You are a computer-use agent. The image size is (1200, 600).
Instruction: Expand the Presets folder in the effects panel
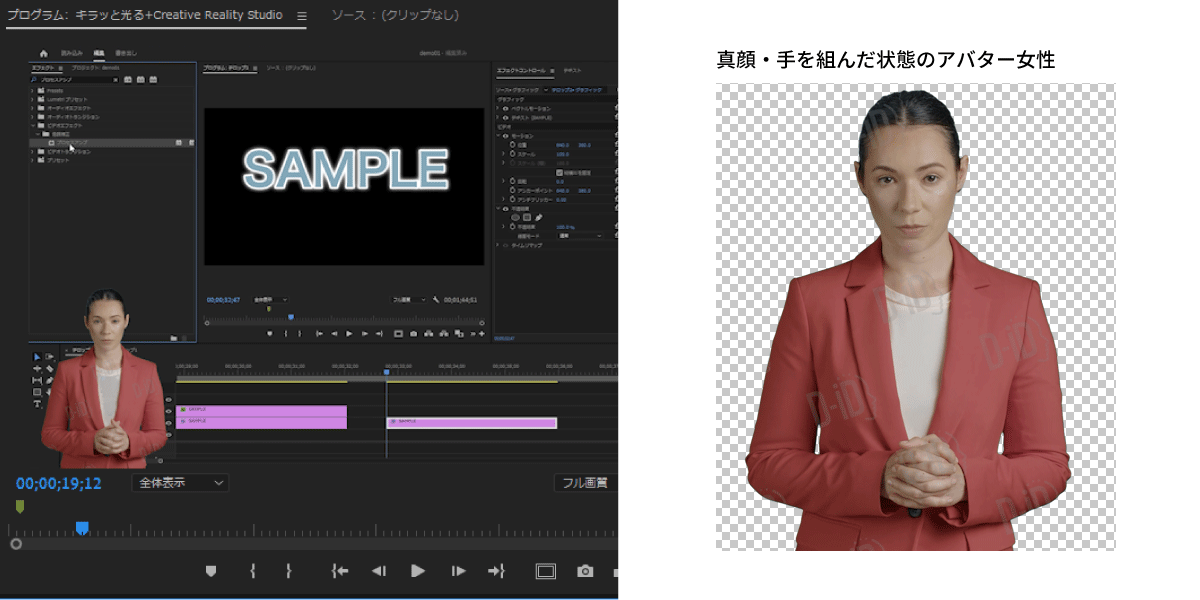33,91
